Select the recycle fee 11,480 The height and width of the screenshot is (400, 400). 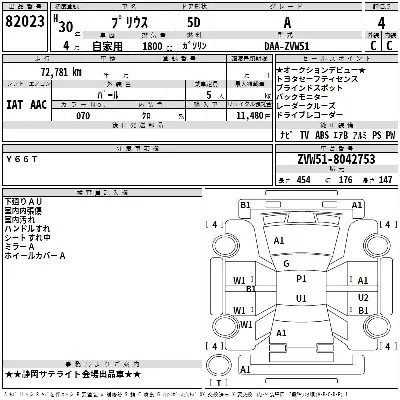pyautogui.click(x=250, y=116)
